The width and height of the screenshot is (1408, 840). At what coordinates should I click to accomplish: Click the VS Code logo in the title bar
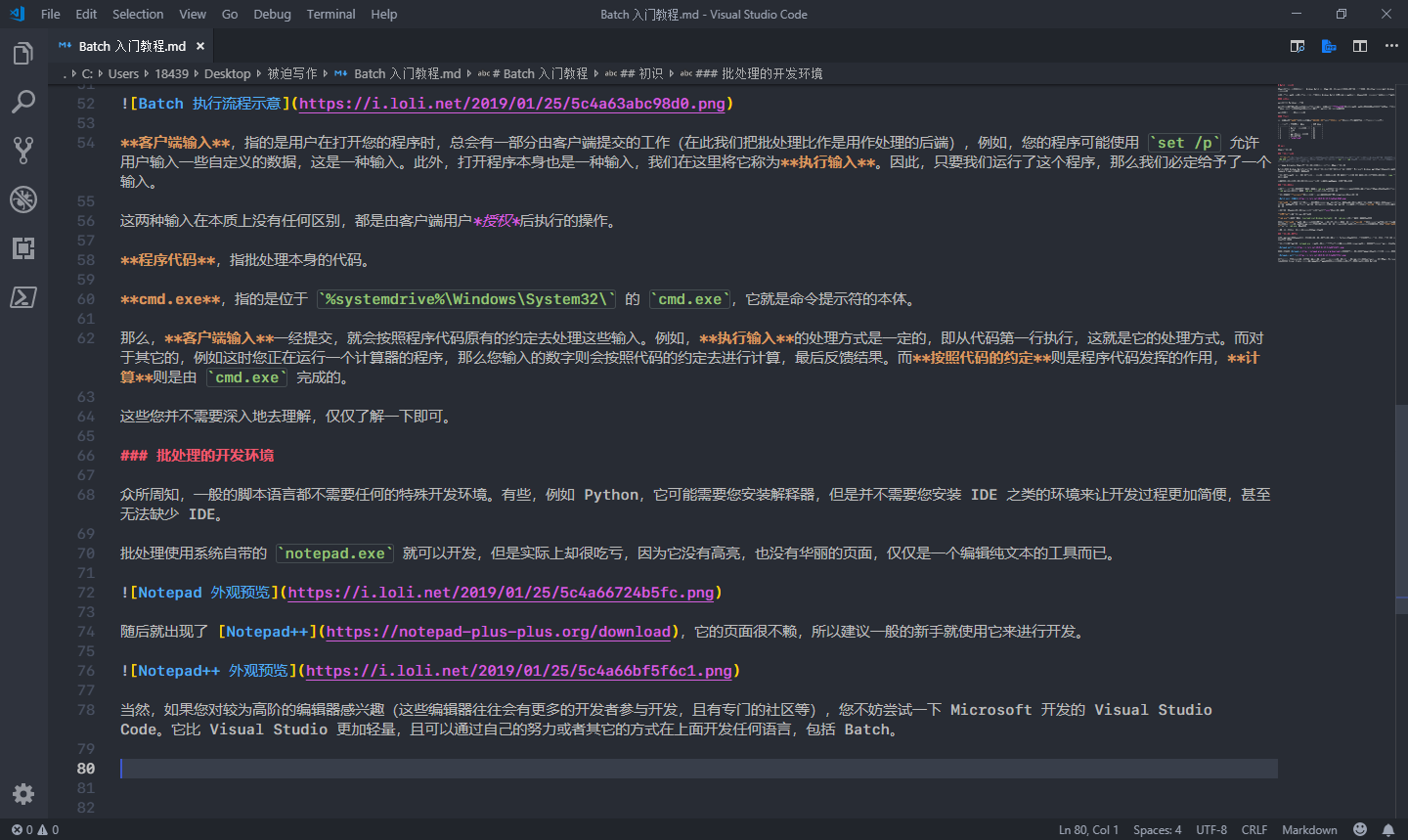[x=17, y=14]
